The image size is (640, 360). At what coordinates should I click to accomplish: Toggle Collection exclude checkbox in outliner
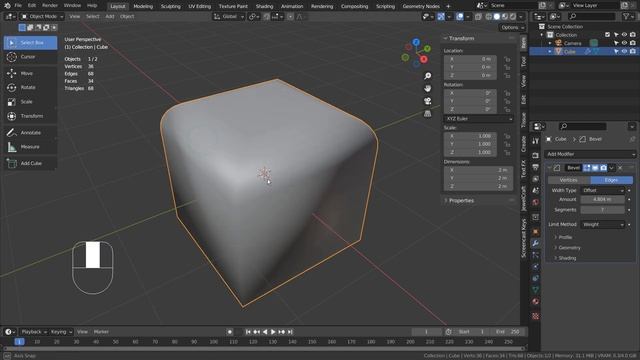pos(607,35)
